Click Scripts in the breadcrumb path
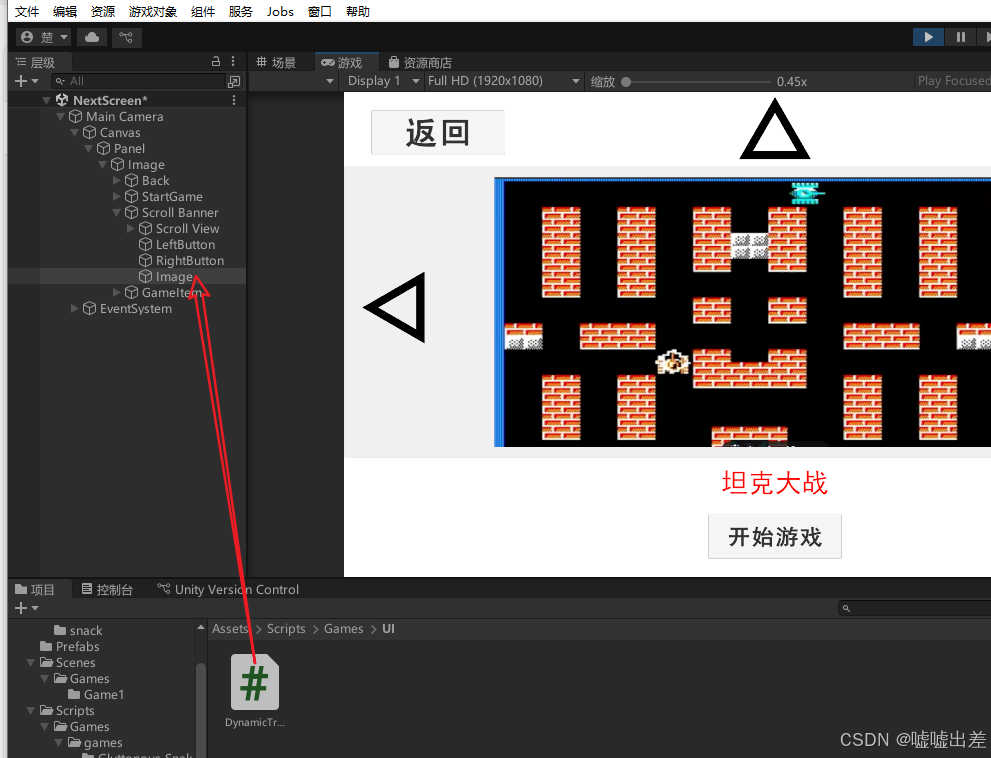 (286, 628)
